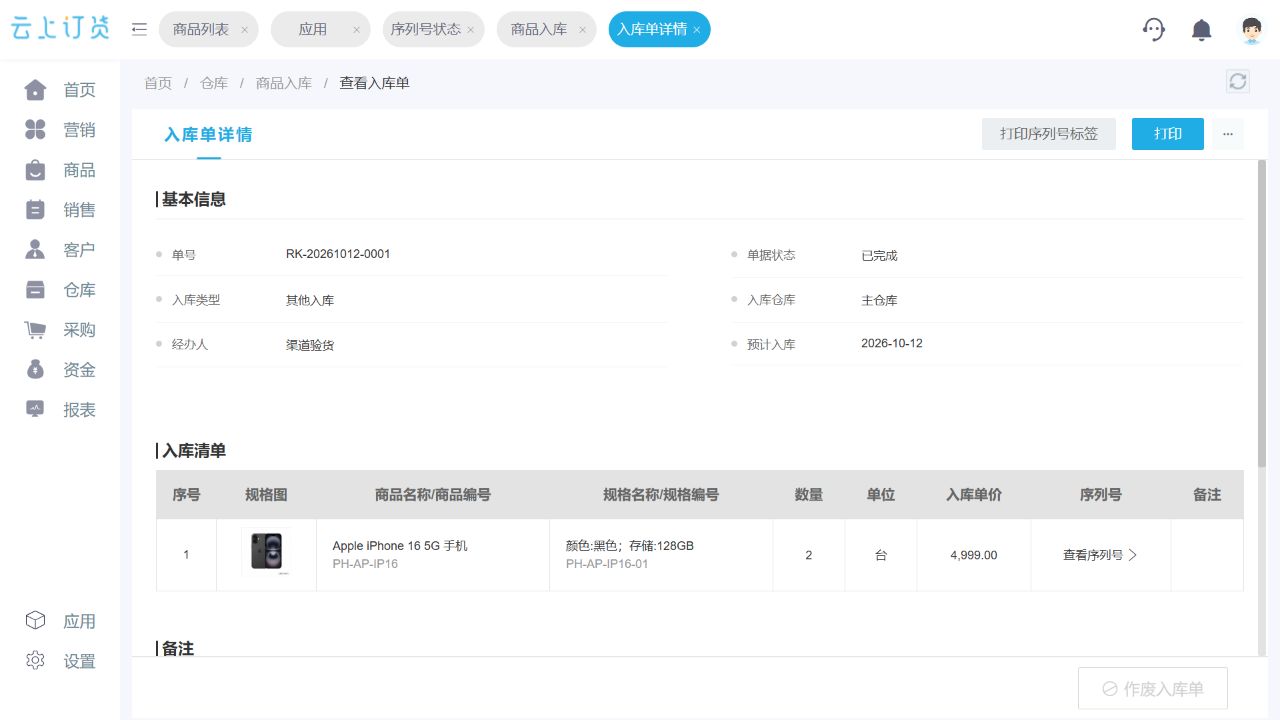Click 查看序列号 for the iPhone row
1280x720 pixels.
1100,555
